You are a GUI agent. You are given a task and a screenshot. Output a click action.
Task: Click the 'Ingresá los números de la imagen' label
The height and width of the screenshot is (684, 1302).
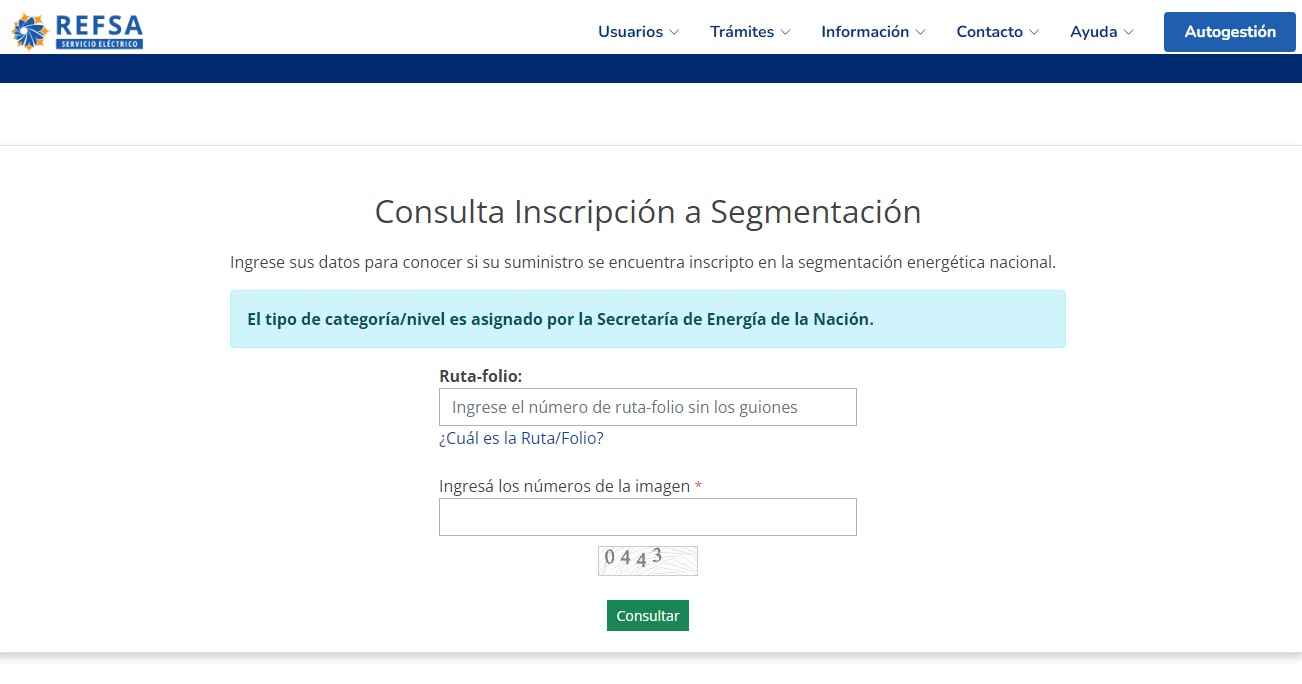(564, 486)
